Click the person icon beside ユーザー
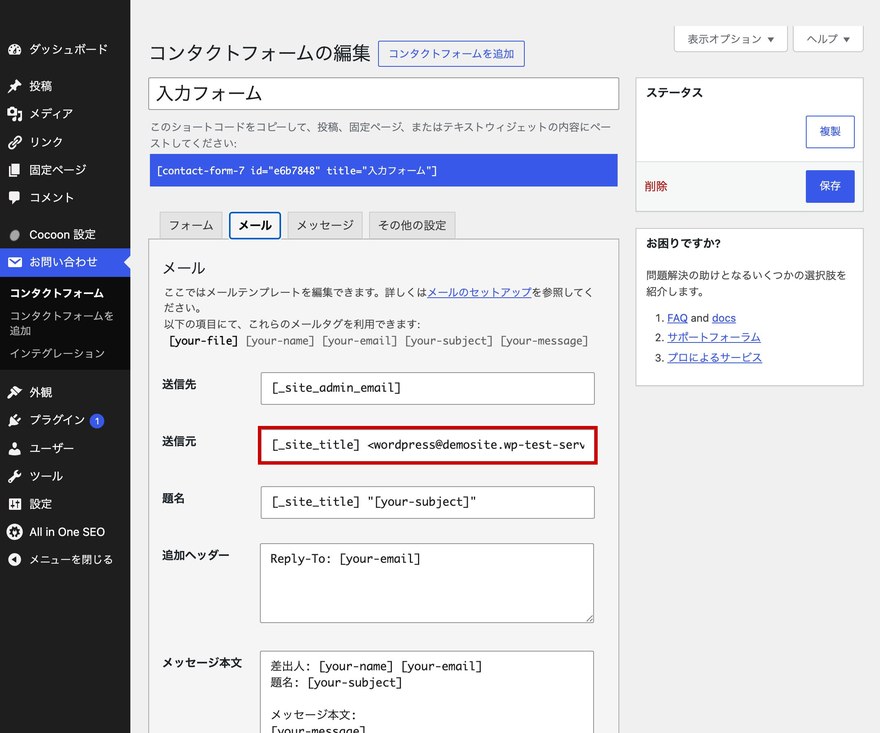The width and height of the screenshot is (880, 733). (15, 448)
